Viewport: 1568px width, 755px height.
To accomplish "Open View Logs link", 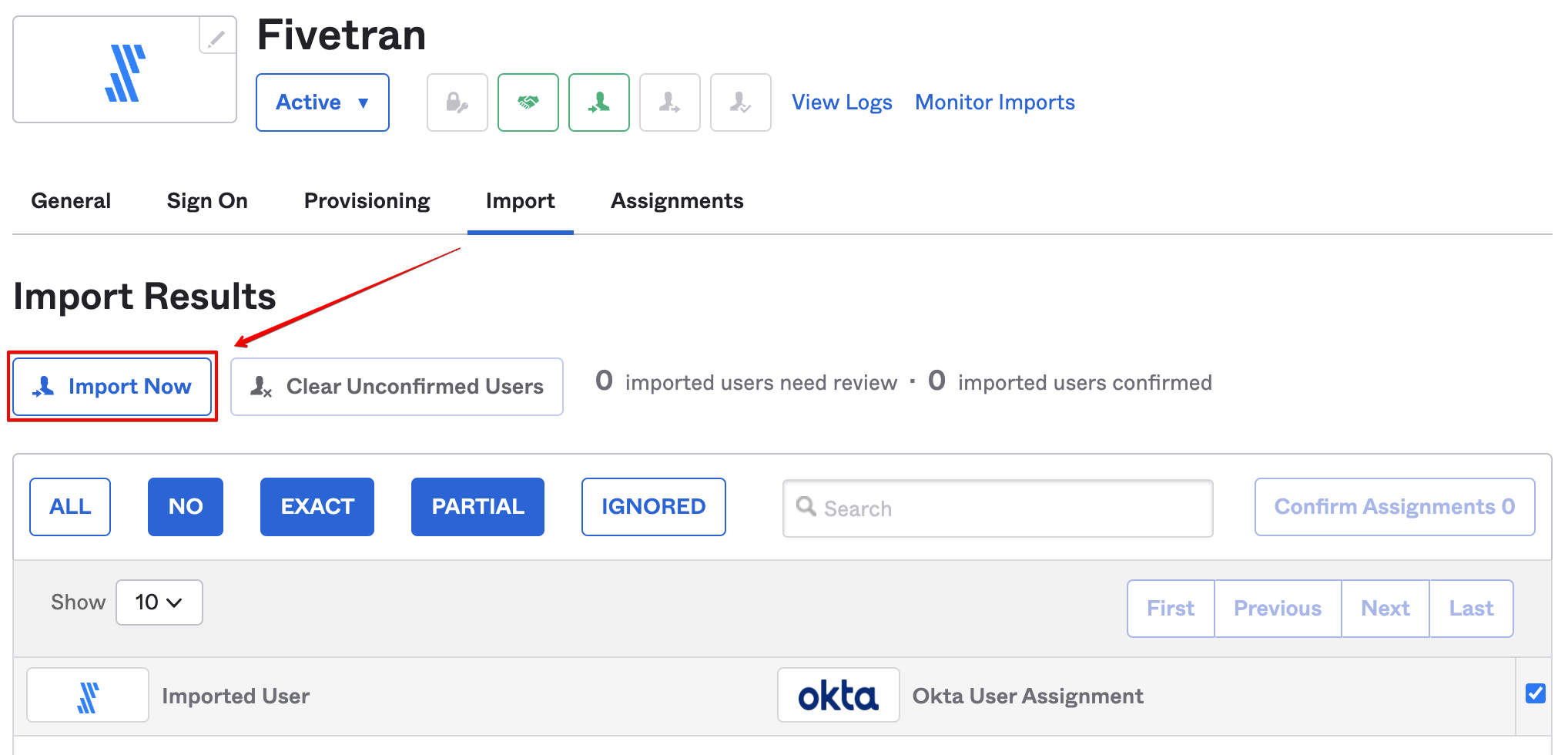I will click(842, 102).
